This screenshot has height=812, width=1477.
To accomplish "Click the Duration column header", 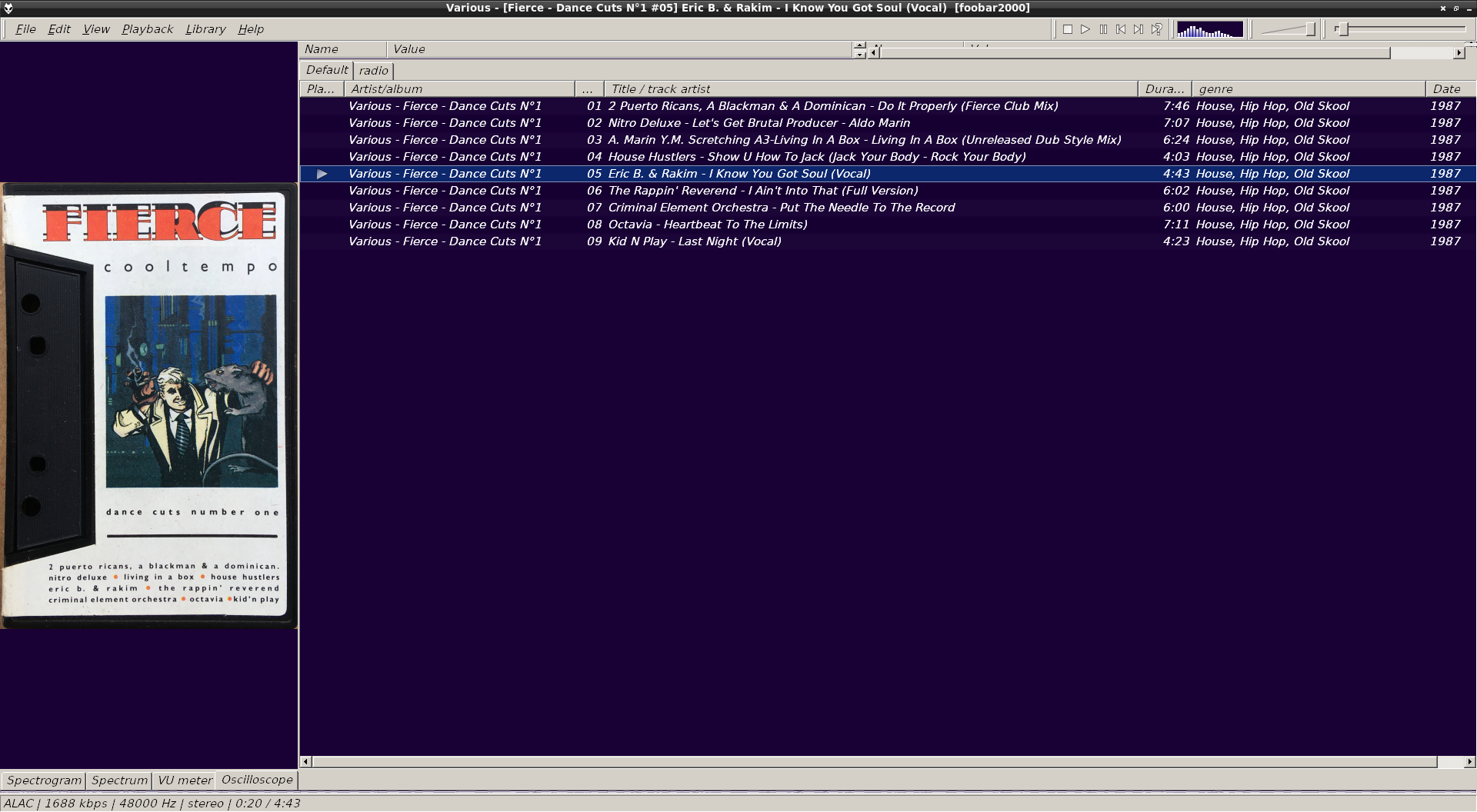I will point(1165,89).
